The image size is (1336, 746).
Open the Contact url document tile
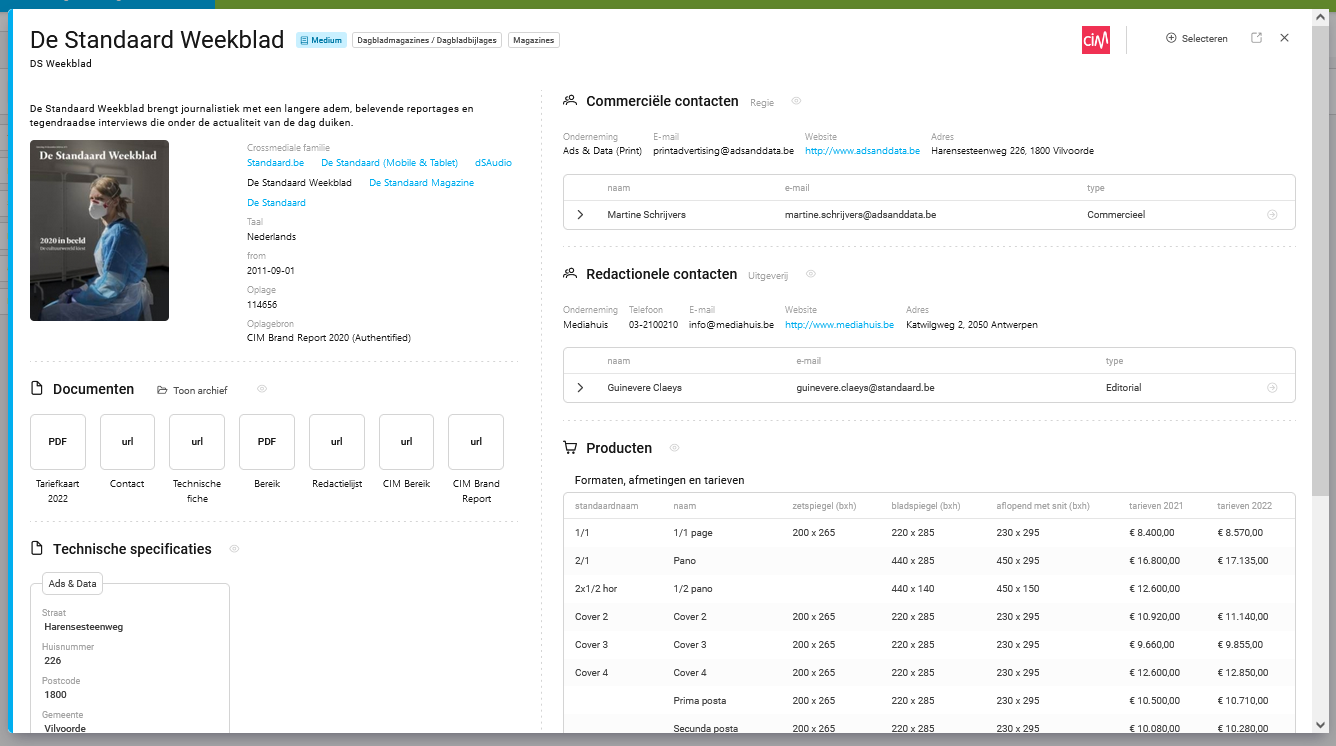[127, 442]
